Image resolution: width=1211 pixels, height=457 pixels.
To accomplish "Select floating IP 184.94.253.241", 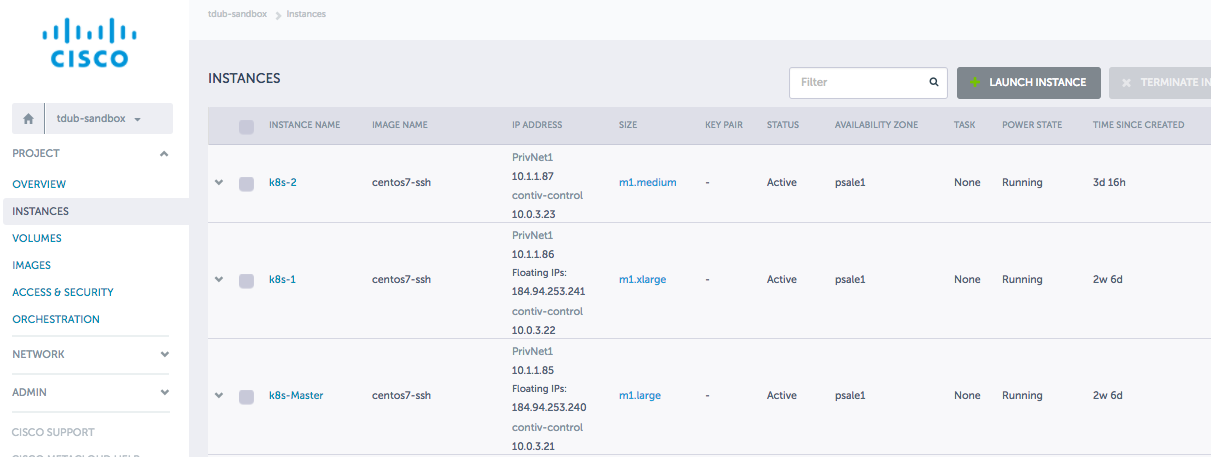I will (548, 292).
